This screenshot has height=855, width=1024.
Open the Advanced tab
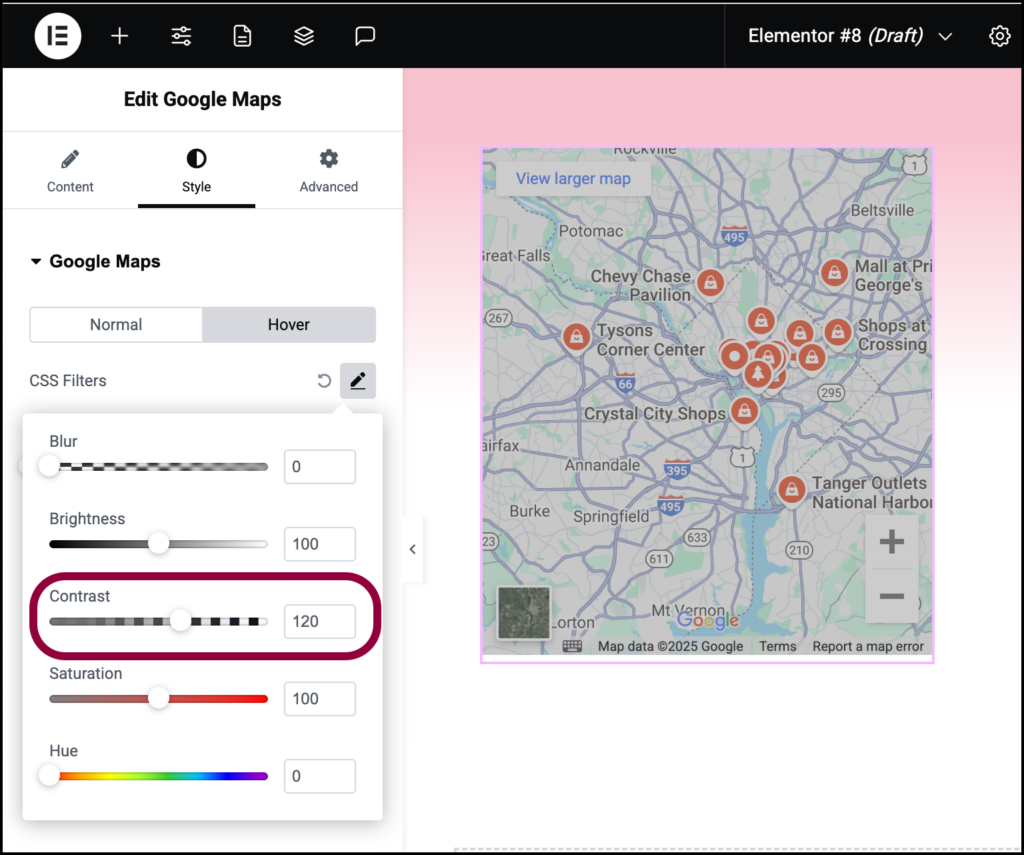click(328, 170)
